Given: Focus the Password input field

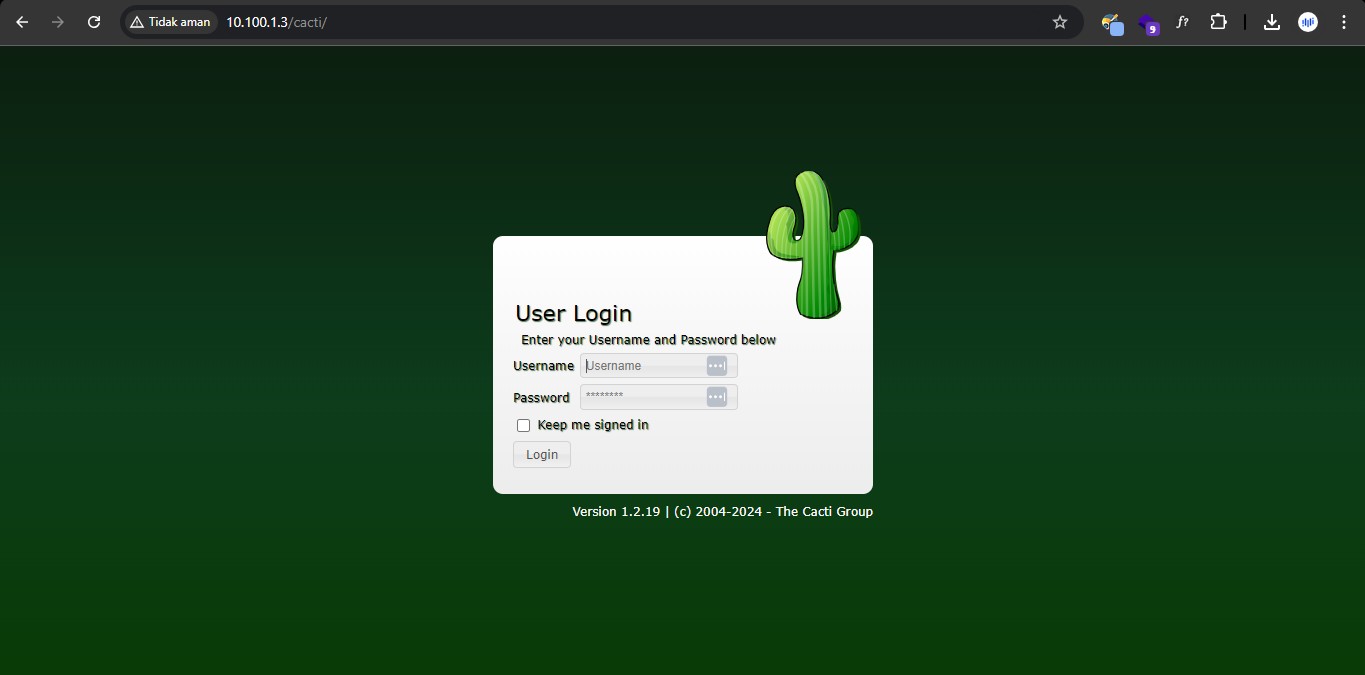Looking at the screenshot, I should 643,398.
